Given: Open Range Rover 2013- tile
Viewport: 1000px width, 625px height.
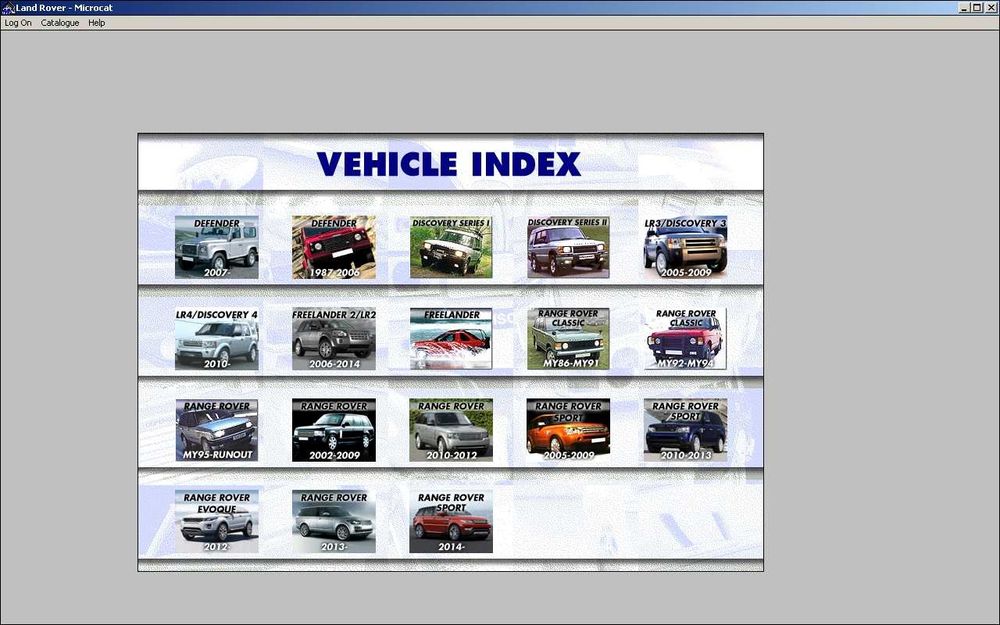Looking at the screenshot, I should coord(334,522).
